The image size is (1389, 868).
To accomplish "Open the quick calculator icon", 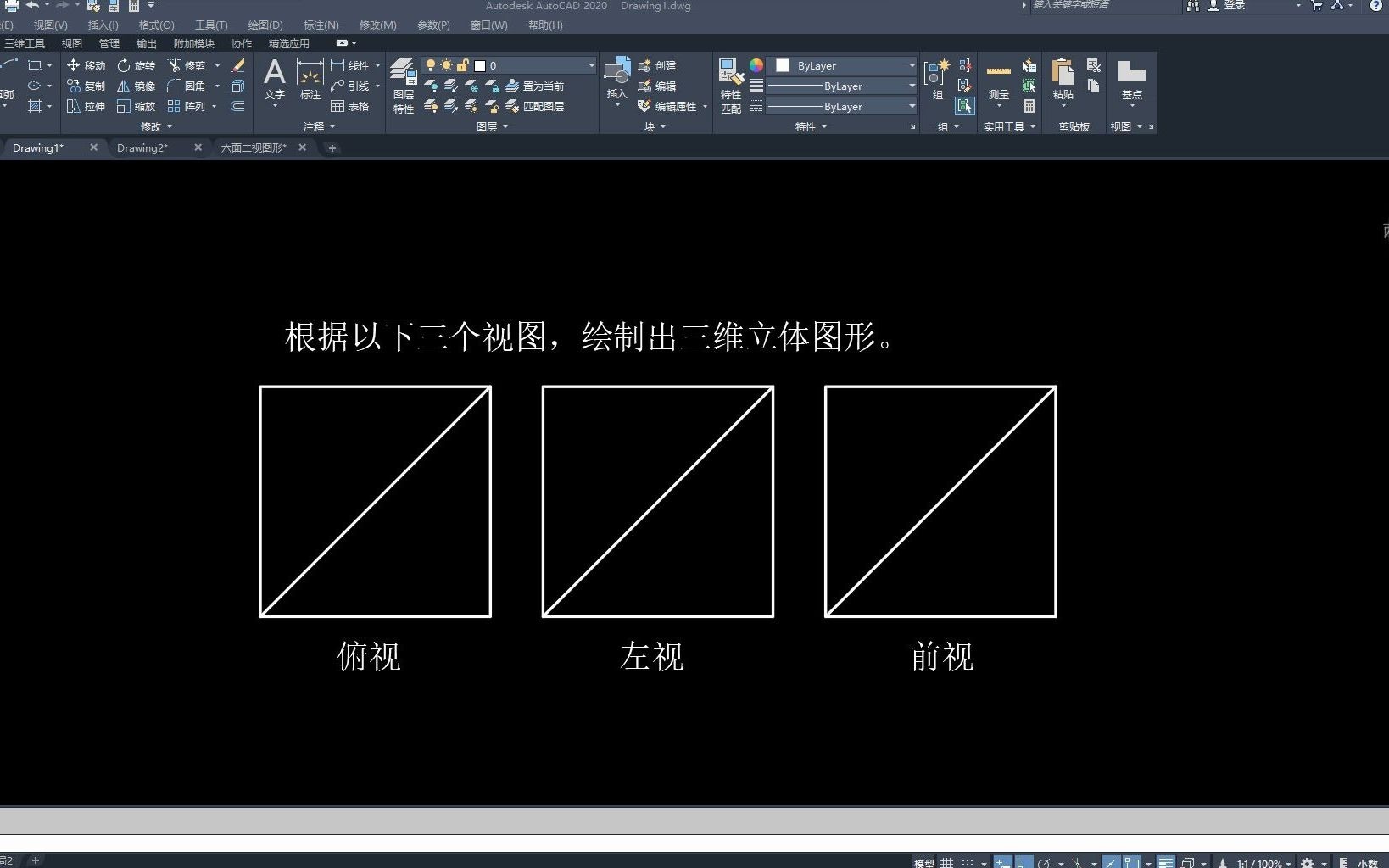I will (x=1029, y=106).
